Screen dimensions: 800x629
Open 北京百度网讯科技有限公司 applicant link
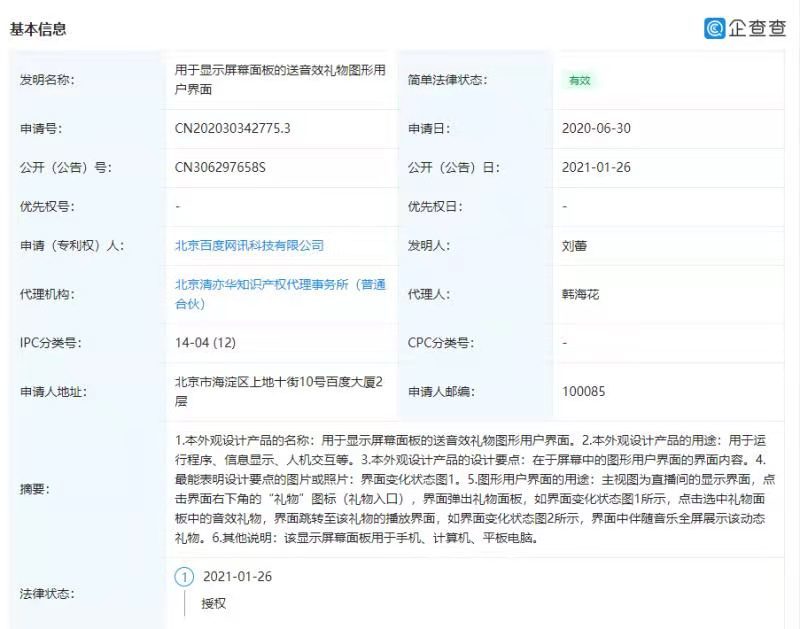point(249,245)
